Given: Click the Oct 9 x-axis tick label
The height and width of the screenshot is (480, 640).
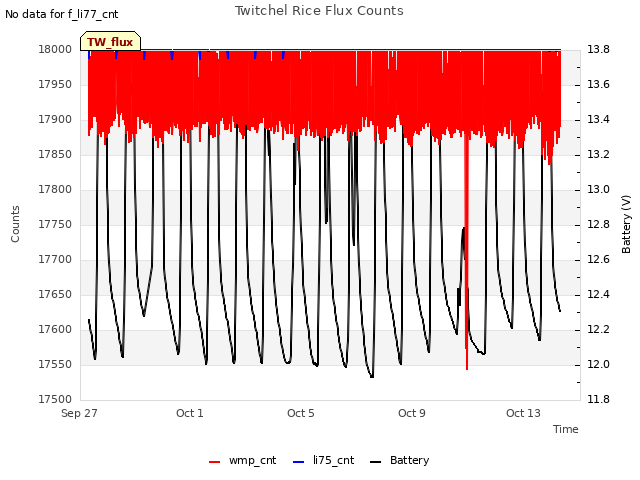Looking at the screenshot, I should click(x=412, y=413).
